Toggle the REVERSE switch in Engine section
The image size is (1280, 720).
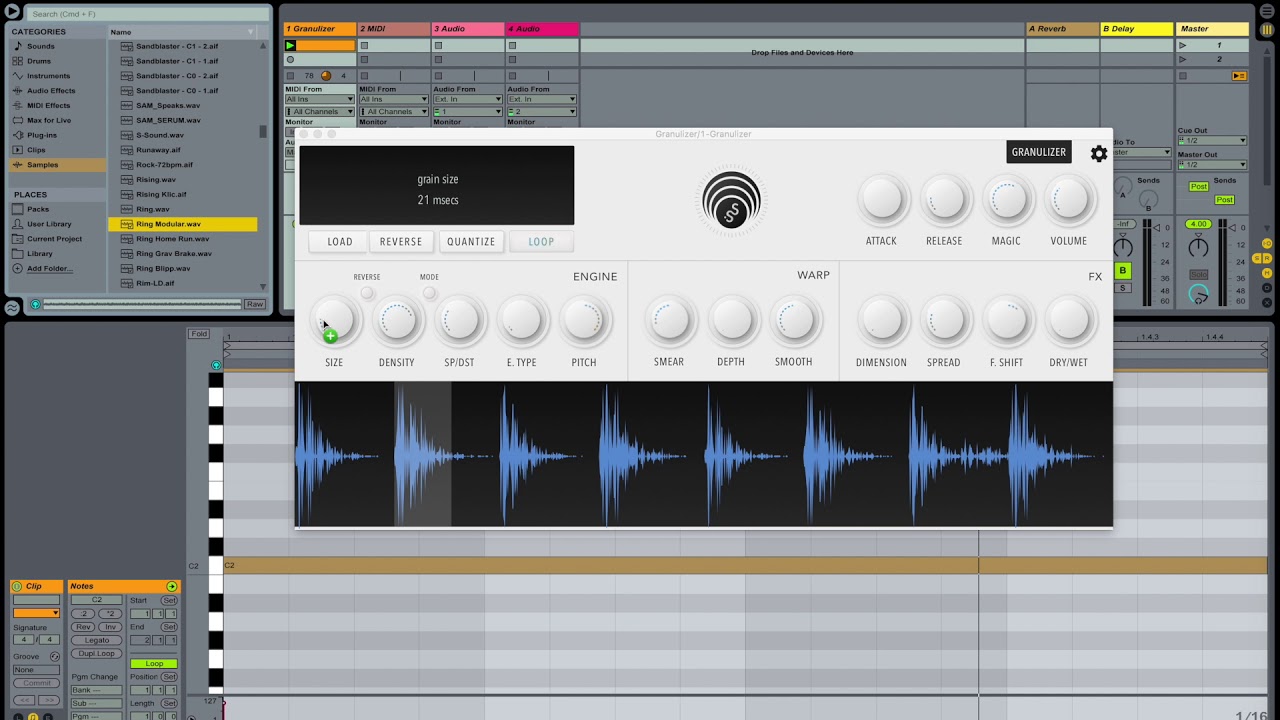(x=367, y=293)
